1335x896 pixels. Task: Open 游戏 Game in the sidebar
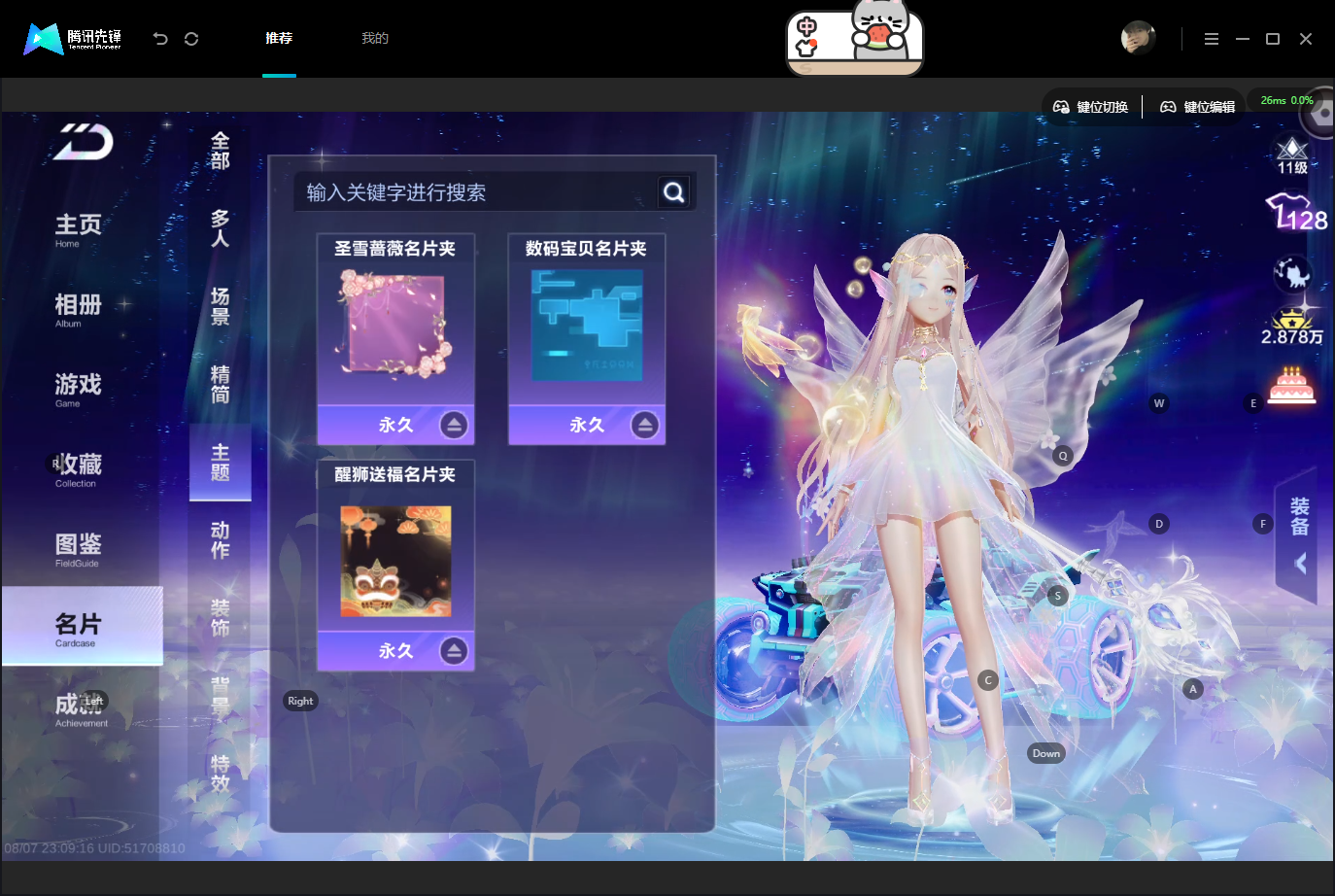(79, 390)
